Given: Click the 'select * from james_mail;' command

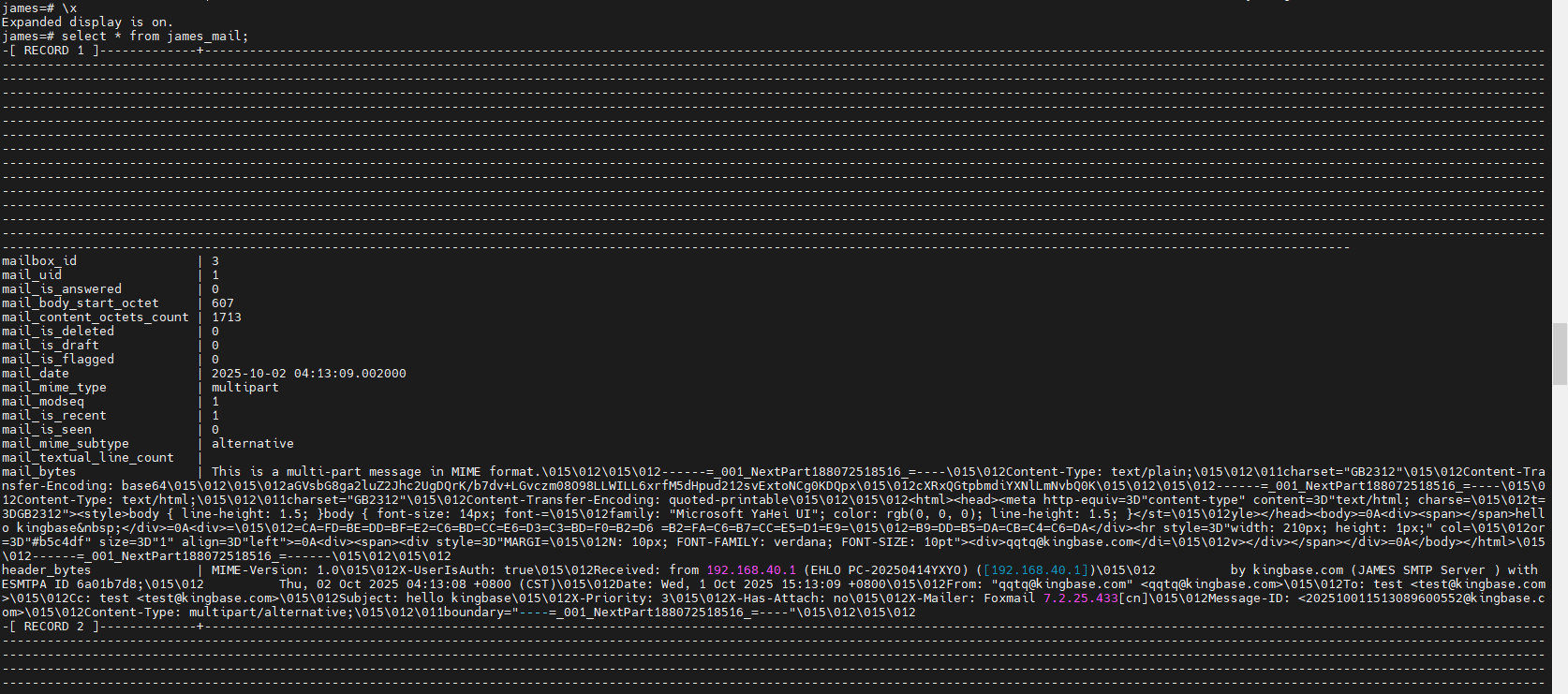Looking at the screenshot, I should [155, 37].
